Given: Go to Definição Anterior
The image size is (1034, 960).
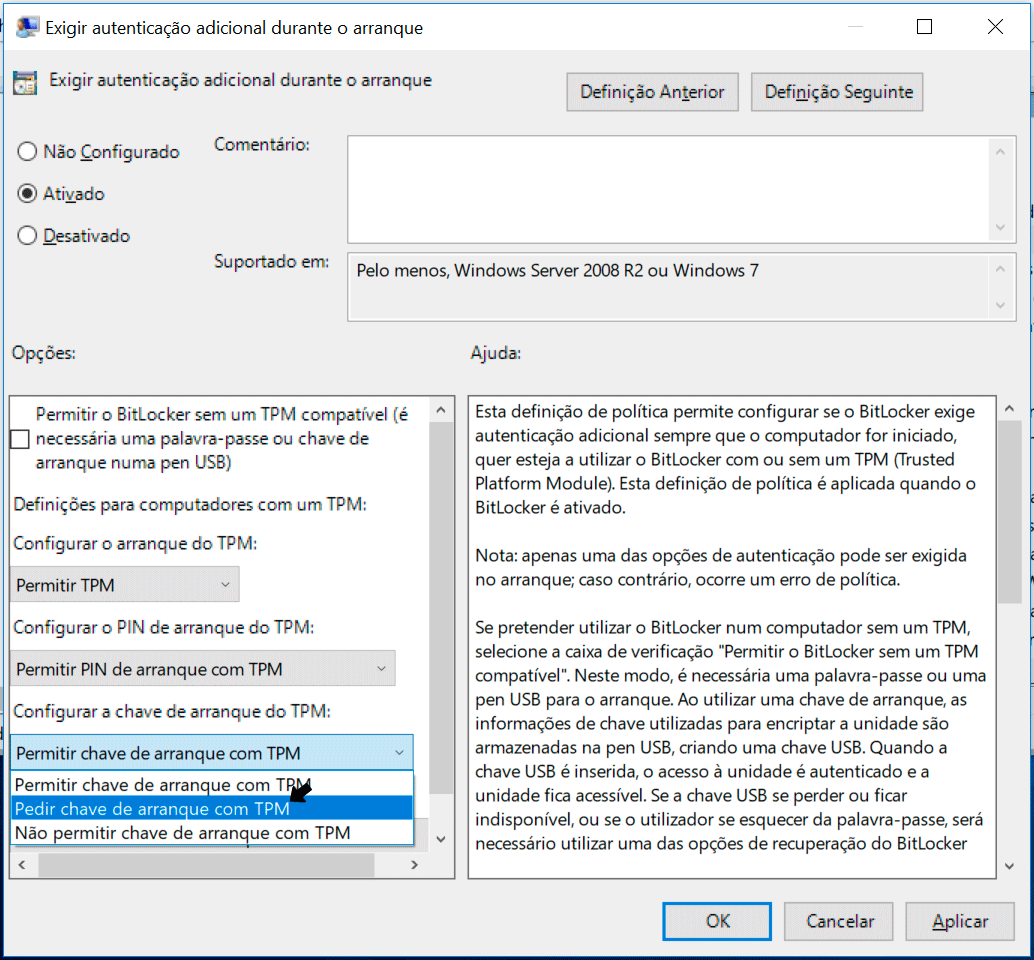Looking at the screenshot, I should tap(652, 92).
